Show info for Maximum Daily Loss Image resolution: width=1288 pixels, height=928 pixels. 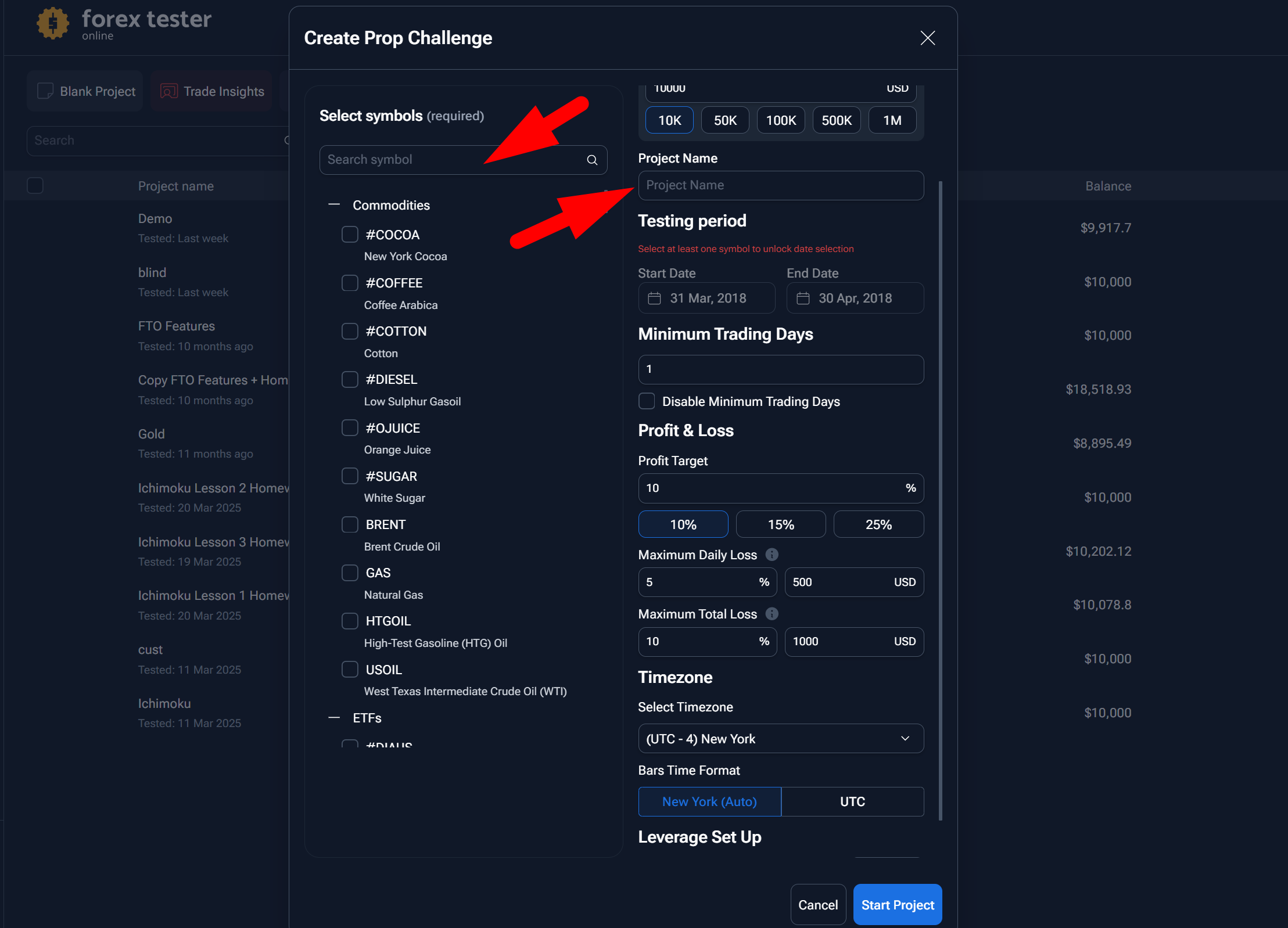[x=772, y=555]
